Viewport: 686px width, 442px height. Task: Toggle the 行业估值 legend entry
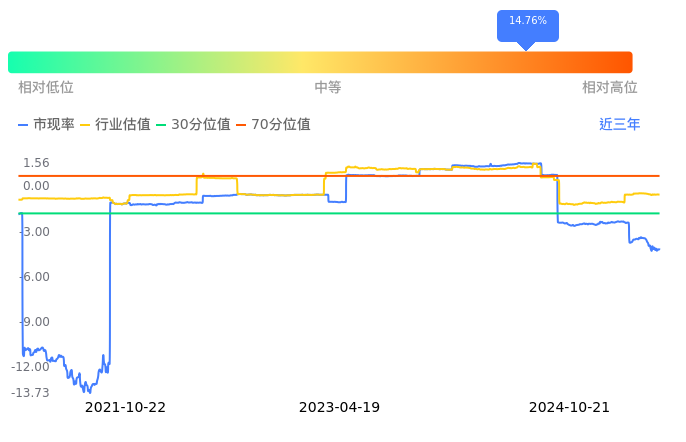click(x=115, y=125)
